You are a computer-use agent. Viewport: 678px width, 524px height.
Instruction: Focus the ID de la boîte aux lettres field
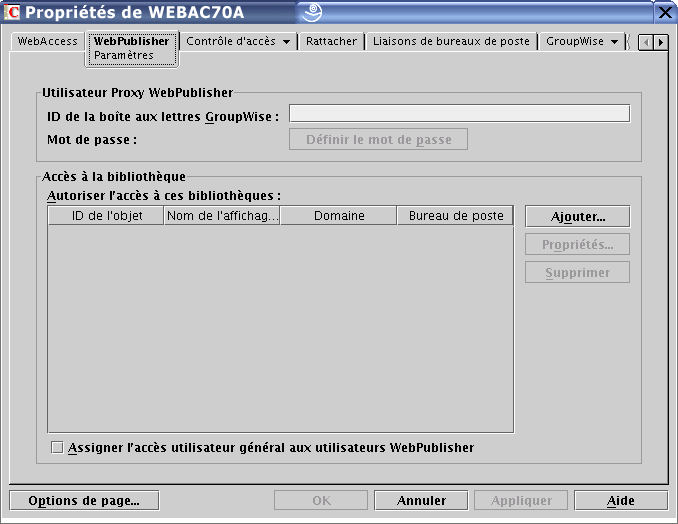460,114
